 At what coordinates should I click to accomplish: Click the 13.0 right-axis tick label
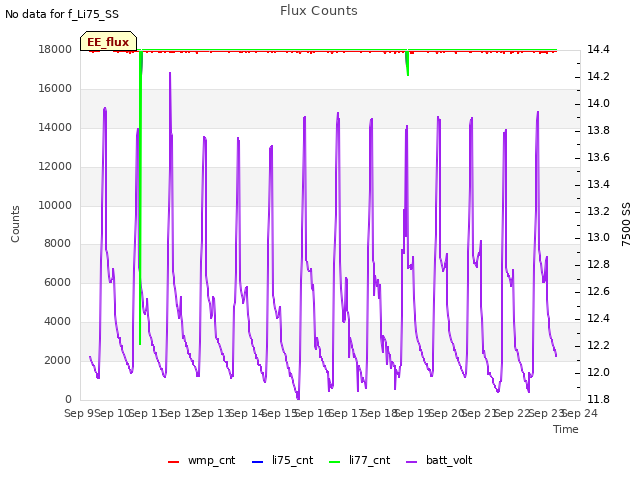click(x=598, y=238)
